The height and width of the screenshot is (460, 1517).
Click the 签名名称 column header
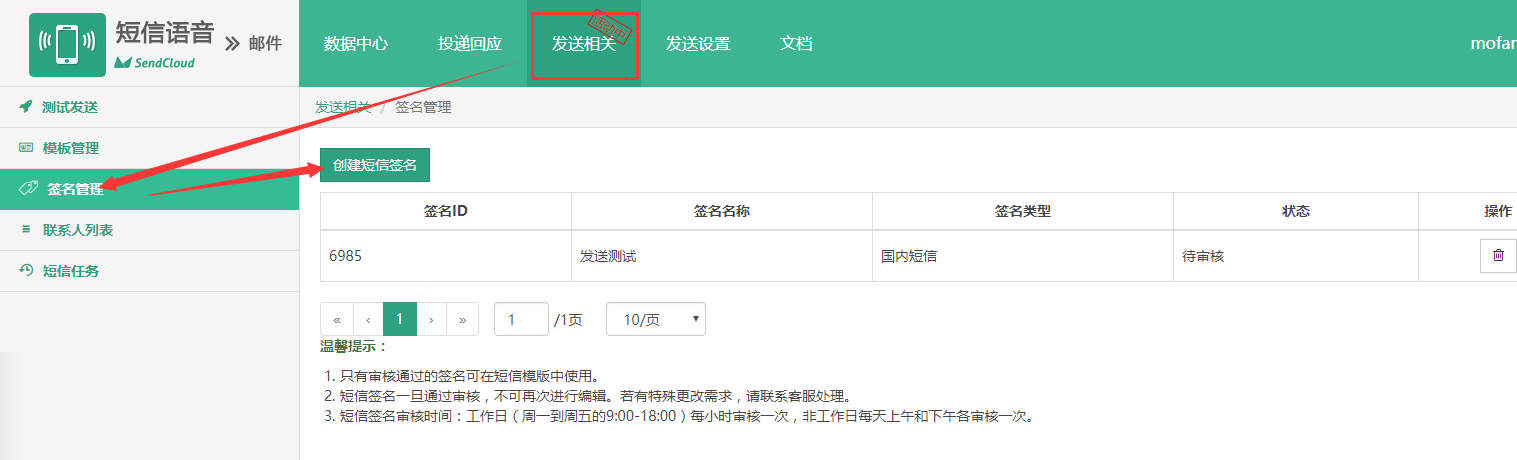[x=722, y=211]
